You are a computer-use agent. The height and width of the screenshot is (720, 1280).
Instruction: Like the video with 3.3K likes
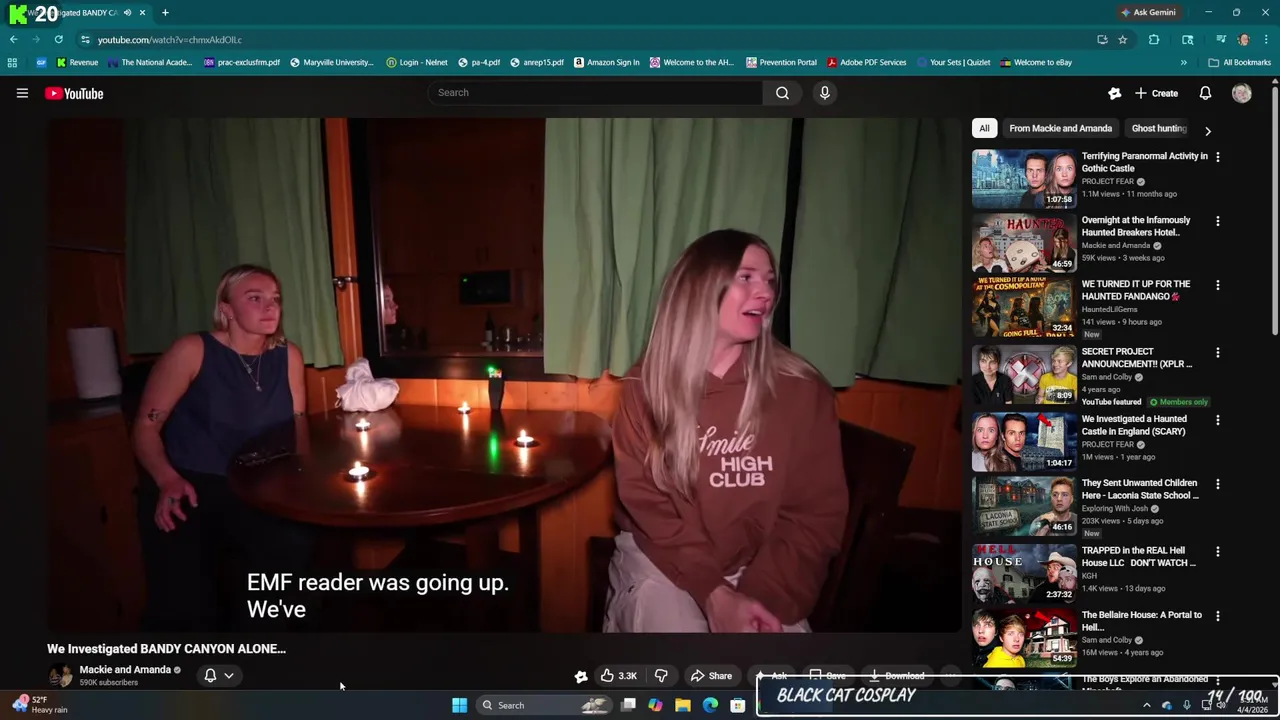click(x=618, y=676)
